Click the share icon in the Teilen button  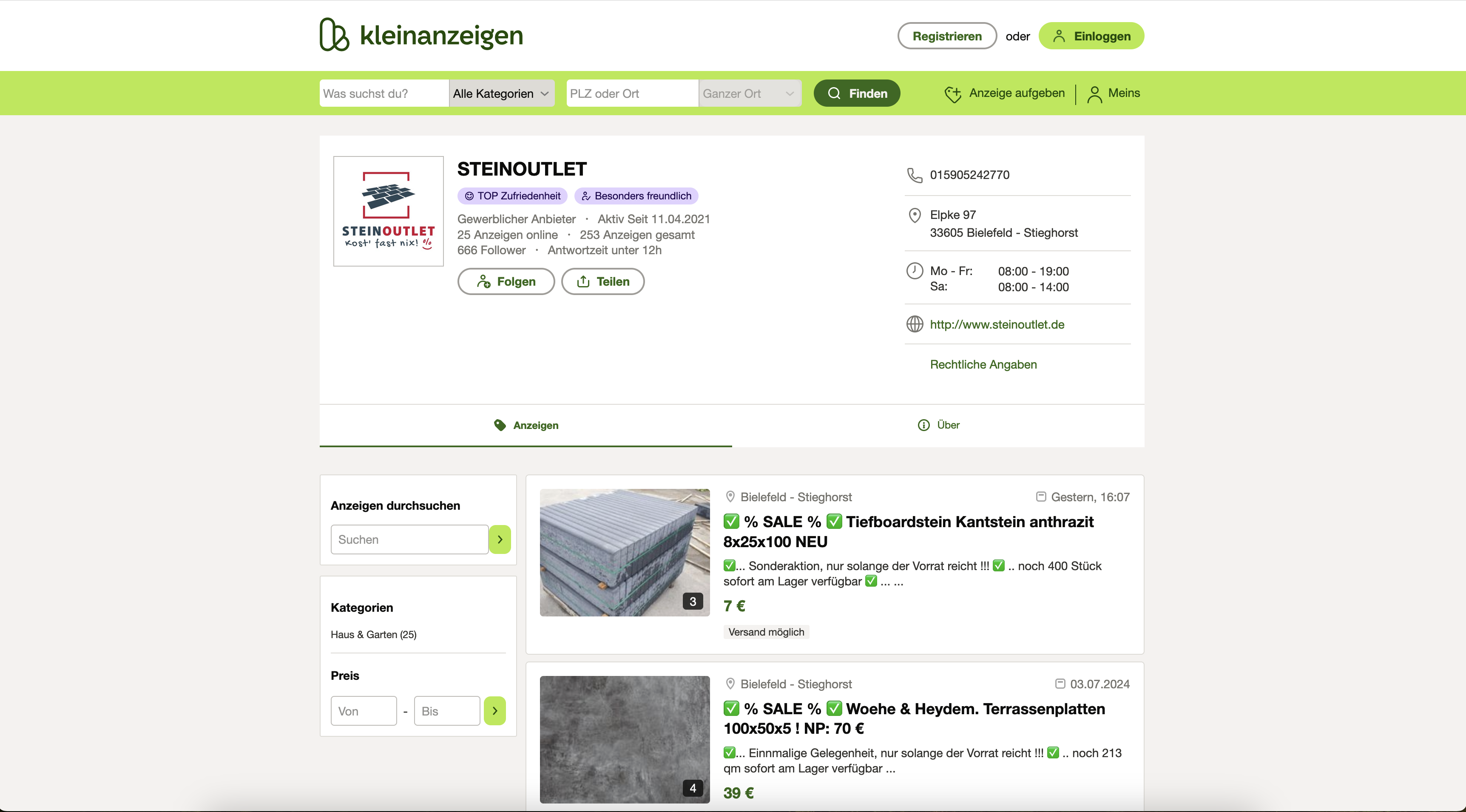[x=583, y=281]
